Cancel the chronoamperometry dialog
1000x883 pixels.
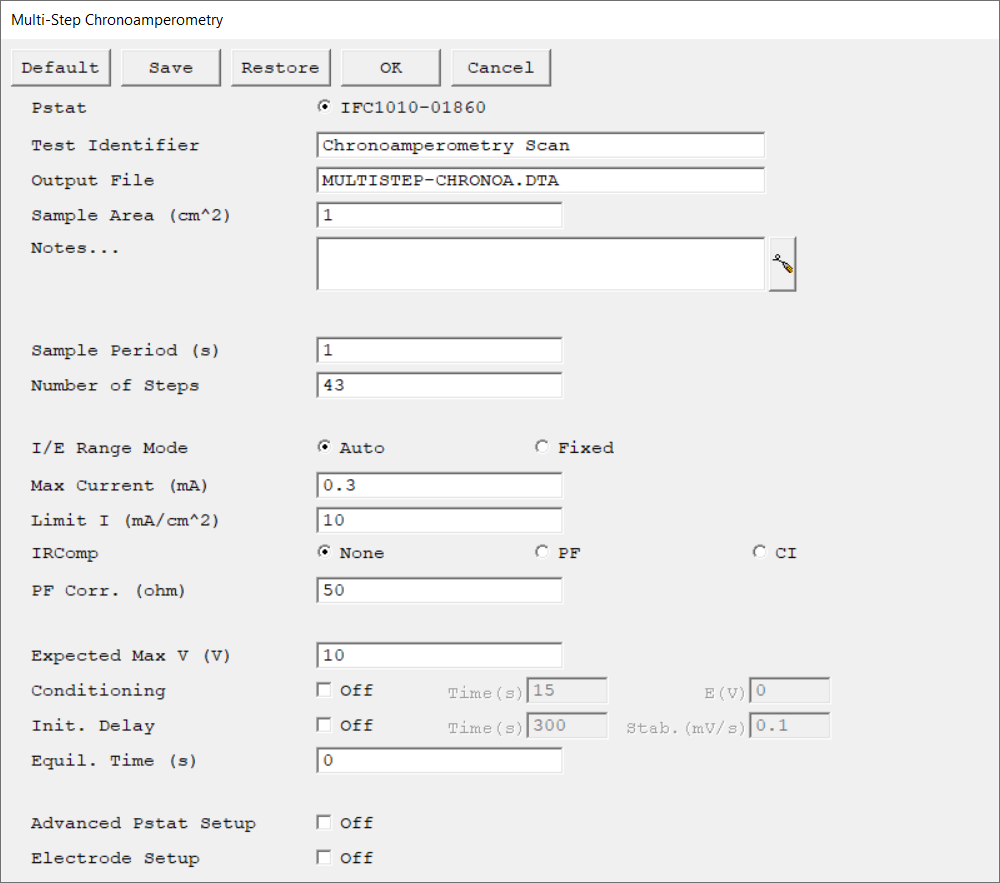(x=501, y=68)
